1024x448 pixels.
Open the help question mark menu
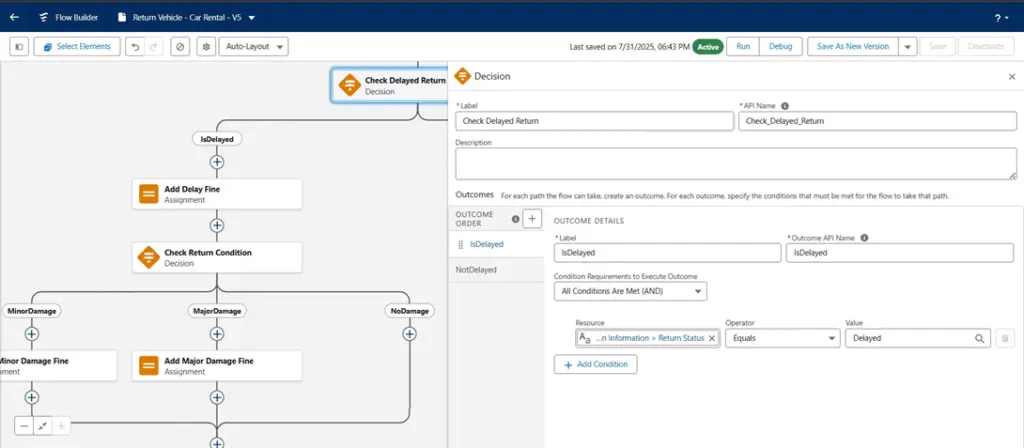(x=999, y=18)
